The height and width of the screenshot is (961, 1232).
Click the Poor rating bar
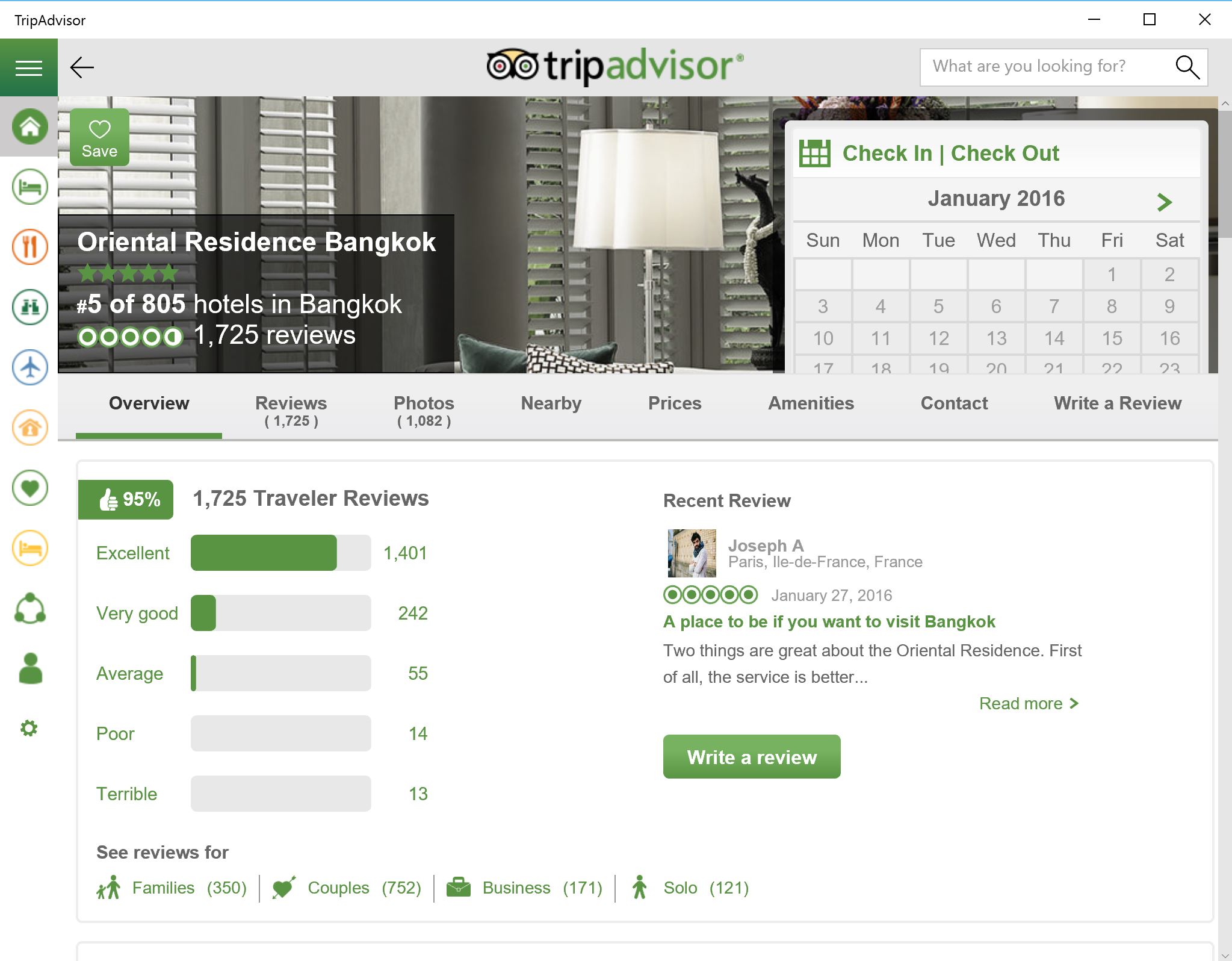click(280, 733)
